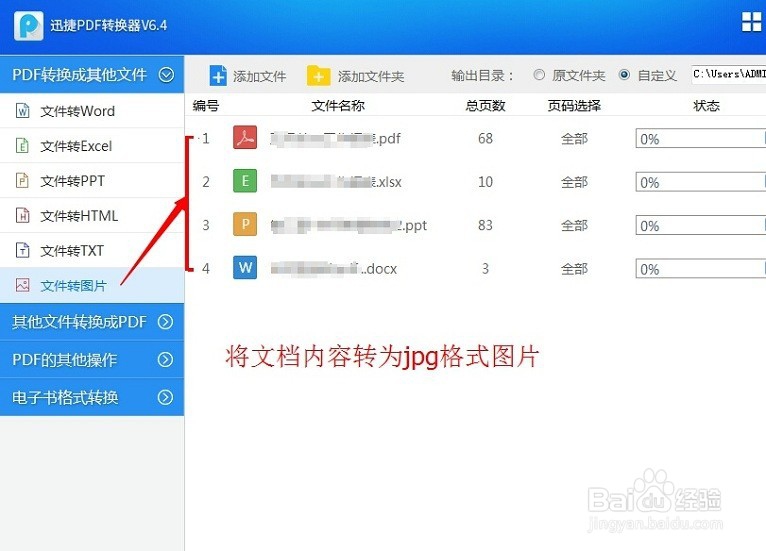Click 全部 page selection for the ppt row
Viewport: 766px width, 551px height.
tap(574, 226)
